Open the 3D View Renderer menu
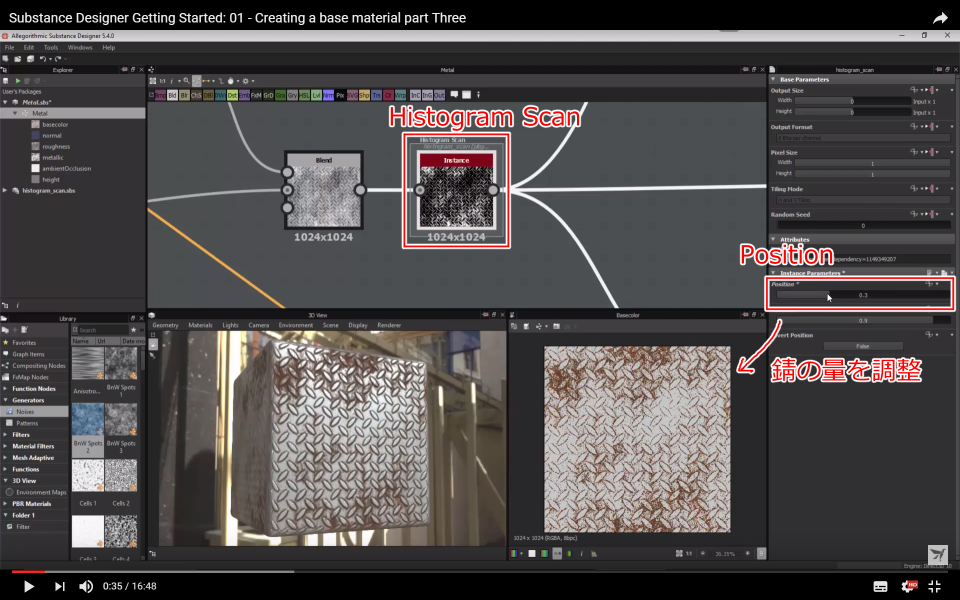 click(x=389, y=325)
